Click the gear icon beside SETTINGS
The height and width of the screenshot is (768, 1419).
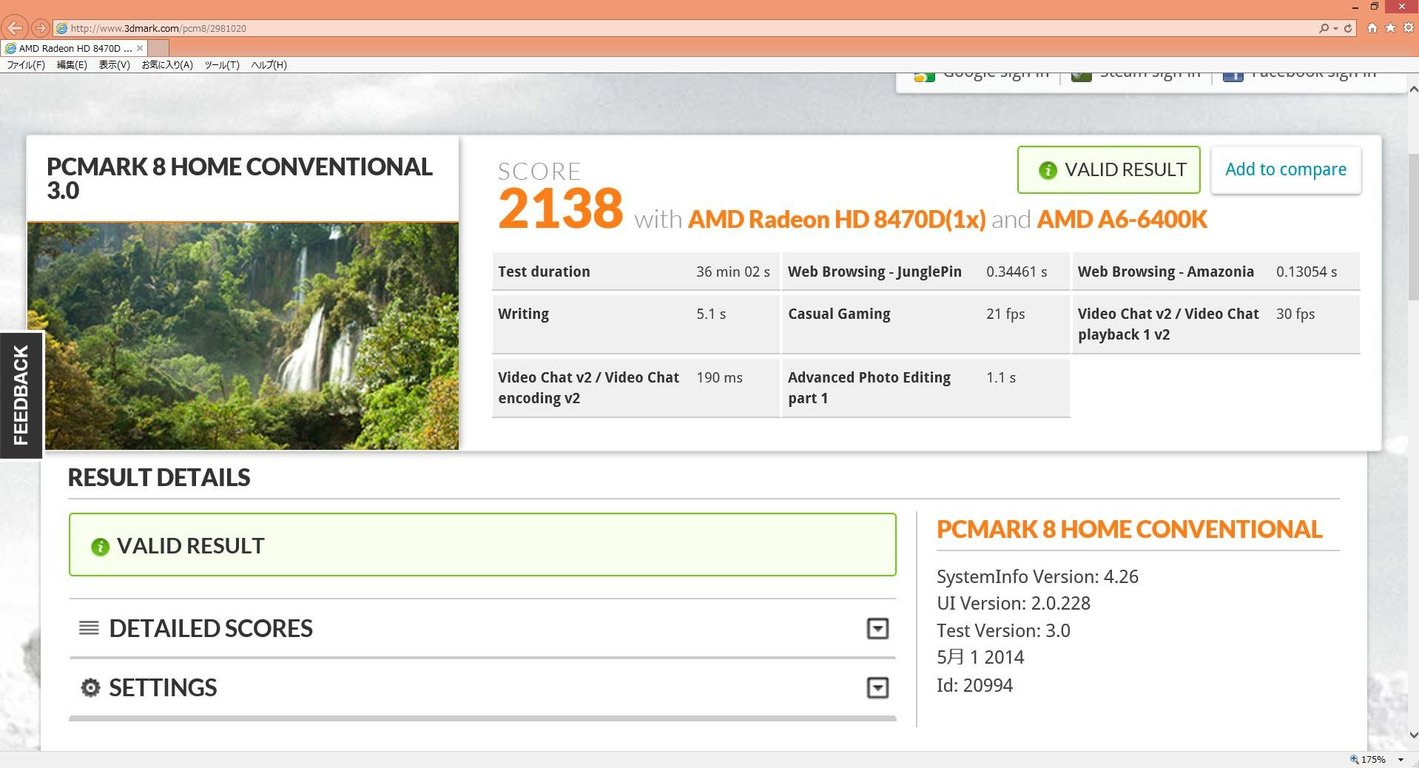point(91,688)
